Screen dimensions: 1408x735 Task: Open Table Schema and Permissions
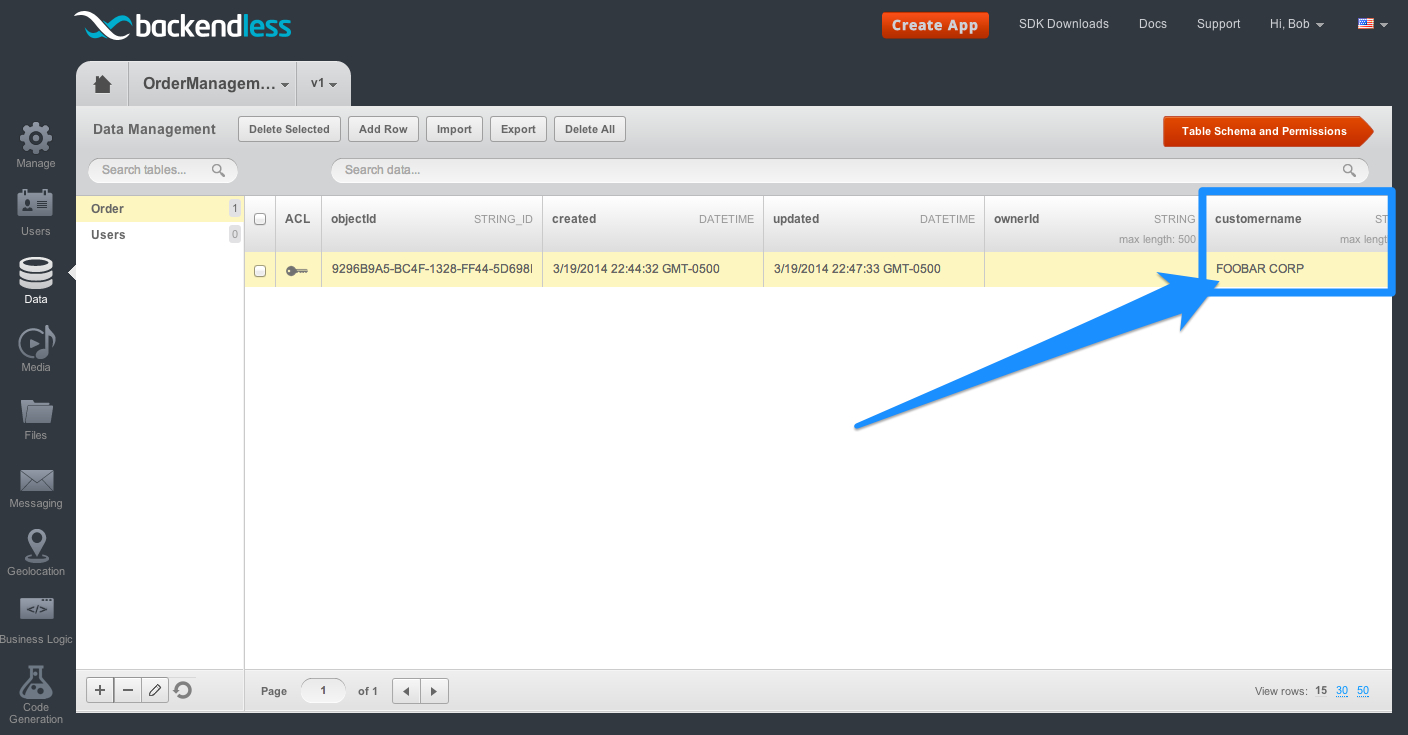(x=1268, y=131)
